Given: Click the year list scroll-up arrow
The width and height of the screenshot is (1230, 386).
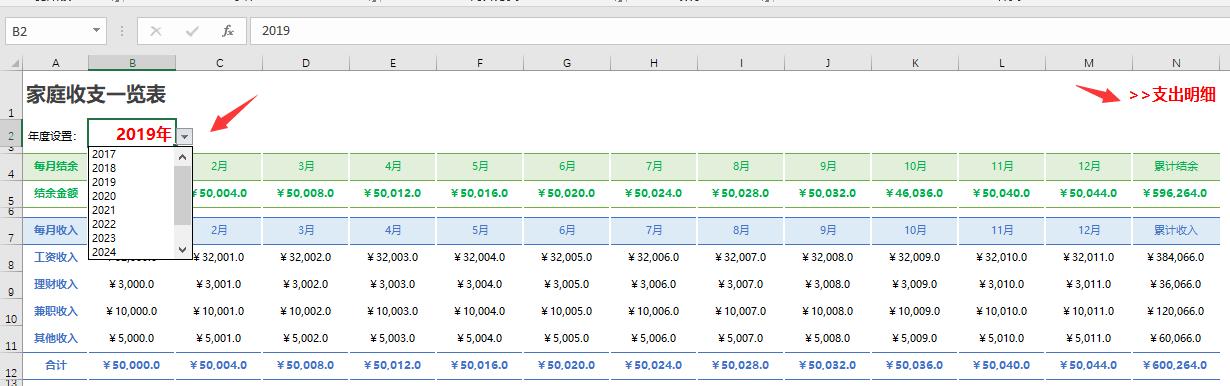Looking at the screenshot, I should [182, 156].
